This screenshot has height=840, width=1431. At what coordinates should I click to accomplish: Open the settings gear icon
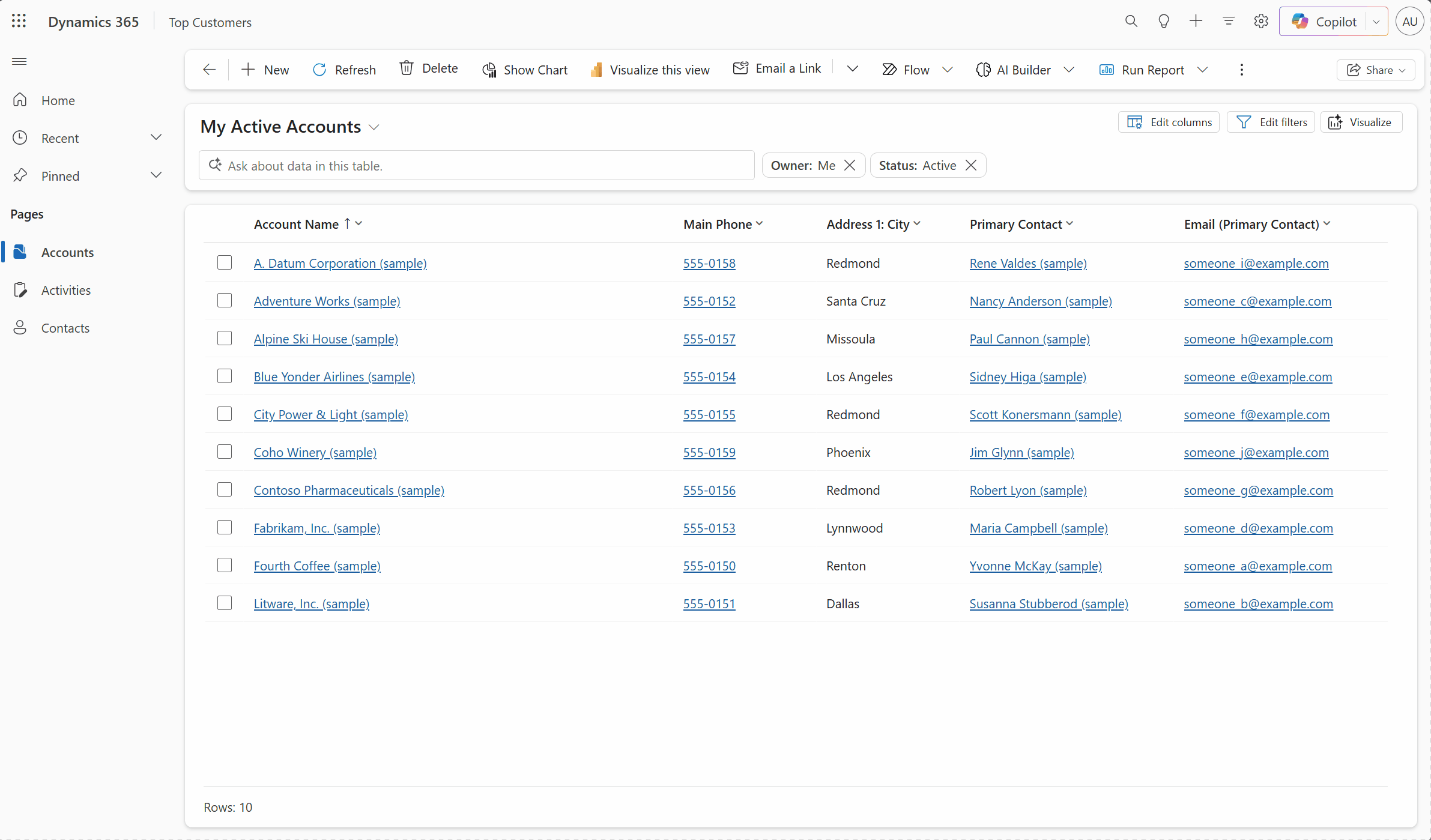(x=1261, y=22)
